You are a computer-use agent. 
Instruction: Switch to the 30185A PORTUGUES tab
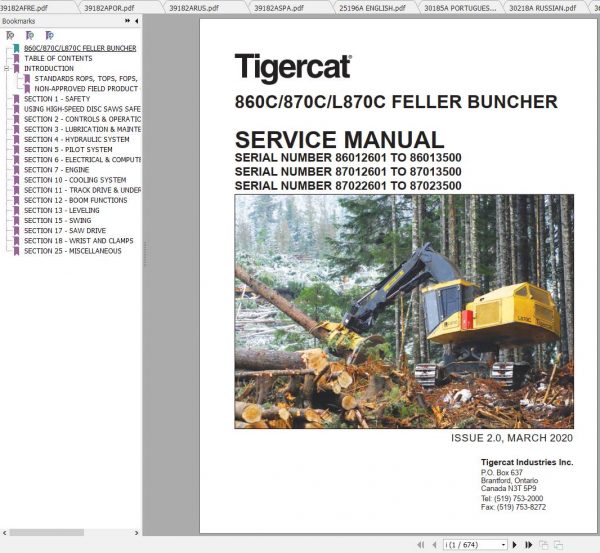[x=460, y=8]
